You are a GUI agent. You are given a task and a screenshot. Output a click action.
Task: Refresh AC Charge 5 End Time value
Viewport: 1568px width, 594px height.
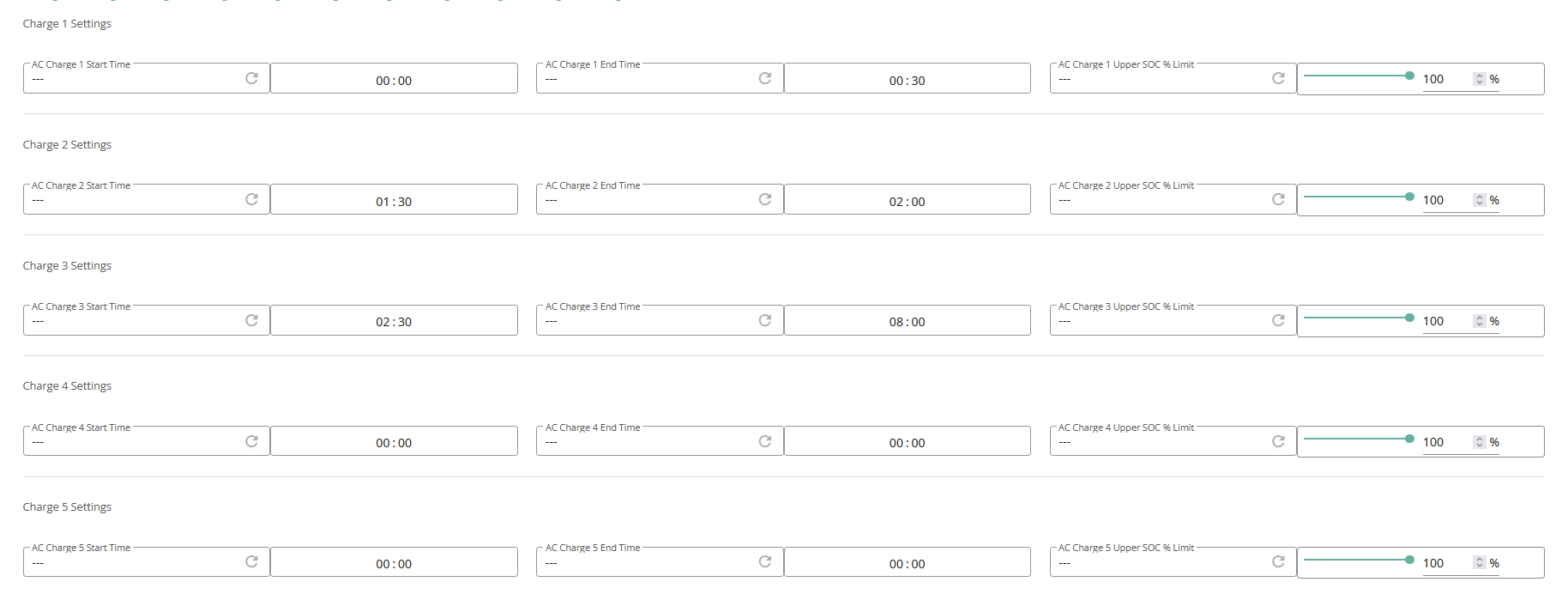pyautogui.click(x=765, y=561)
